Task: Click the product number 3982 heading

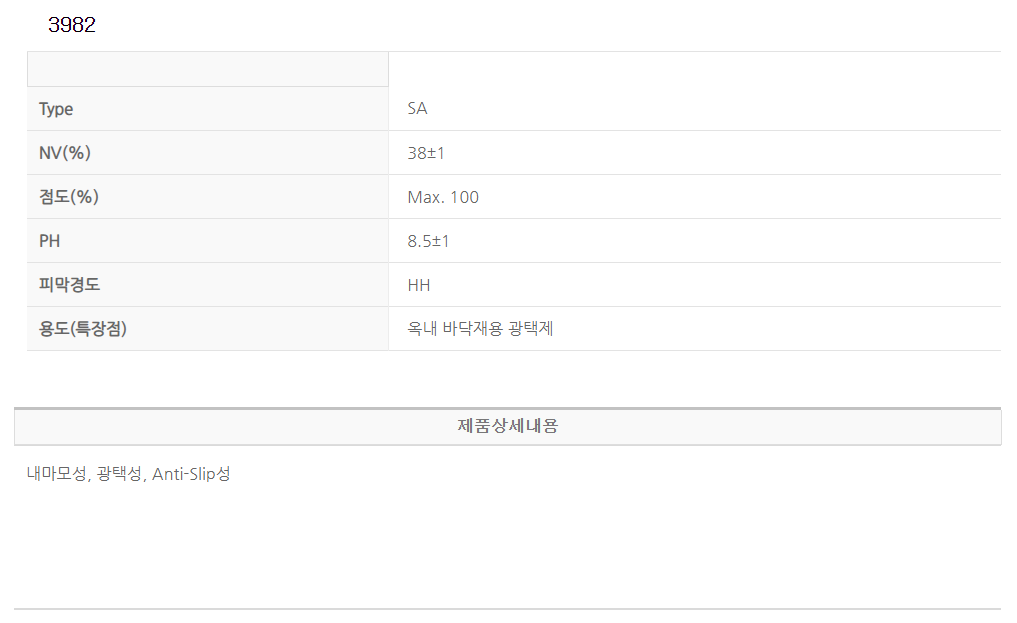Action: (72, 26)
